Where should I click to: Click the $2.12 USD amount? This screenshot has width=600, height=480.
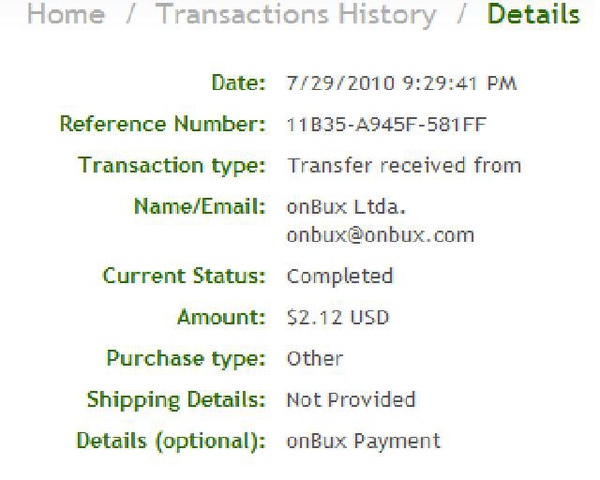coord(338,317)
